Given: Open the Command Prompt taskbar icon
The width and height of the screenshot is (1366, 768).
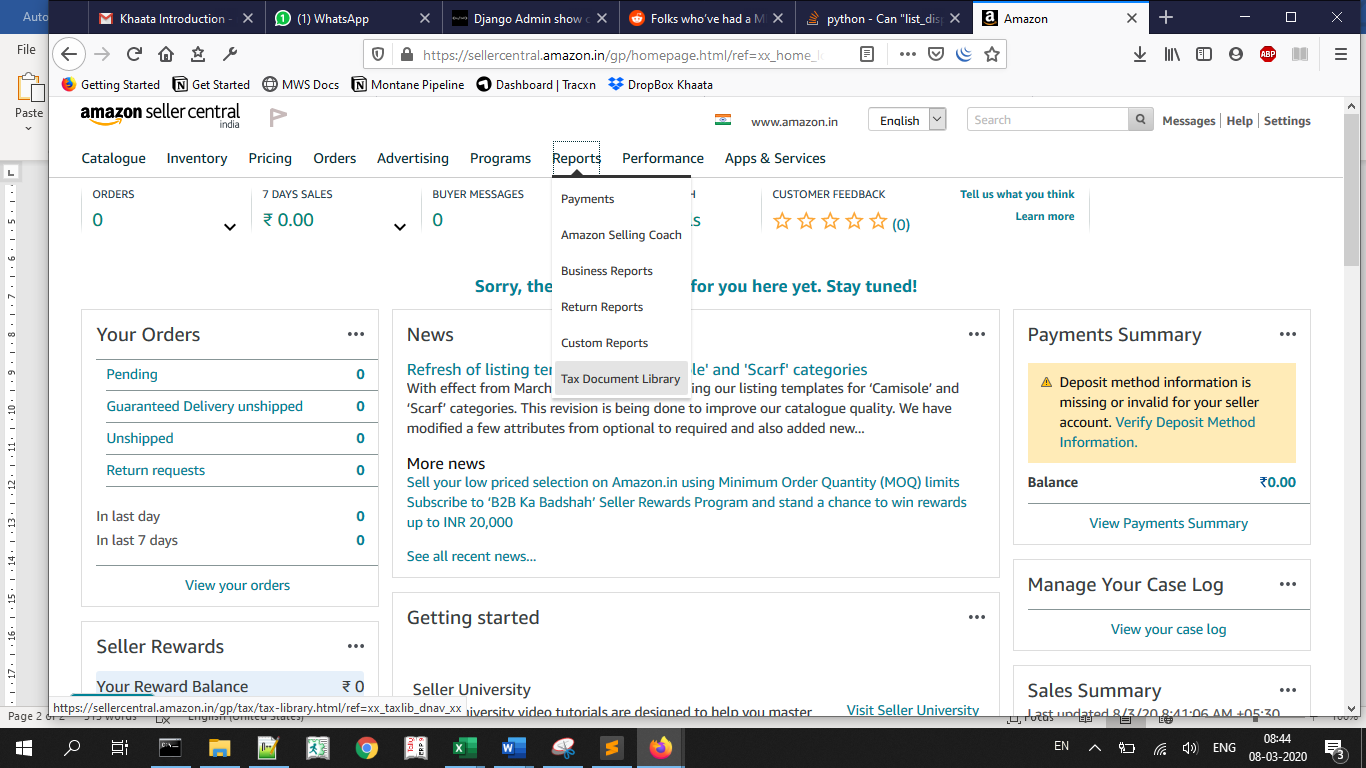Looking at the screenshot, I should pos(171,747).
